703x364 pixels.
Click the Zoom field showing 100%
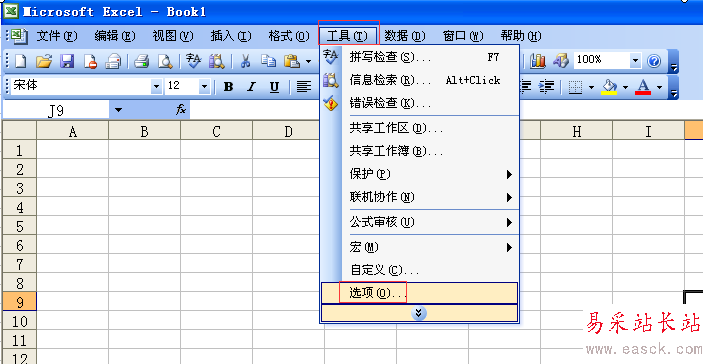(x=601, y=61)
